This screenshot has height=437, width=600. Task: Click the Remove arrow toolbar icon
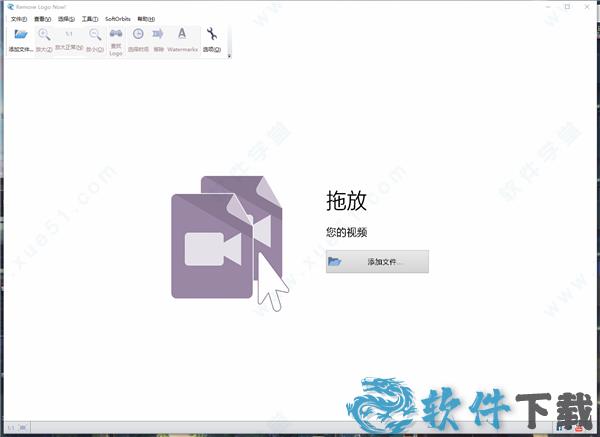pos(158,34)
